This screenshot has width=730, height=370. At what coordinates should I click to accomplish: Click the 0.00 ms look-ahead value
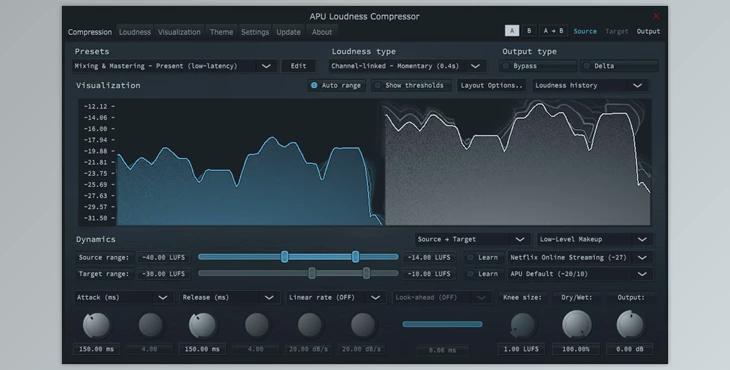tap(442, 350)
